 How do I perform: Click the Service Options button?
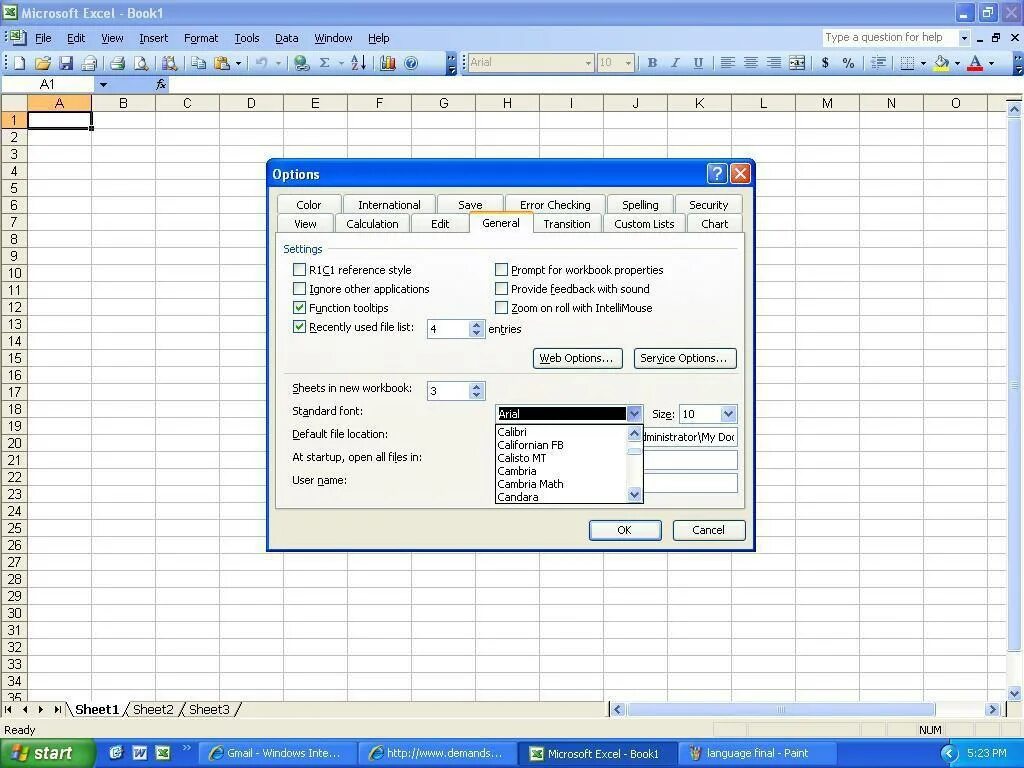[684, 358]
